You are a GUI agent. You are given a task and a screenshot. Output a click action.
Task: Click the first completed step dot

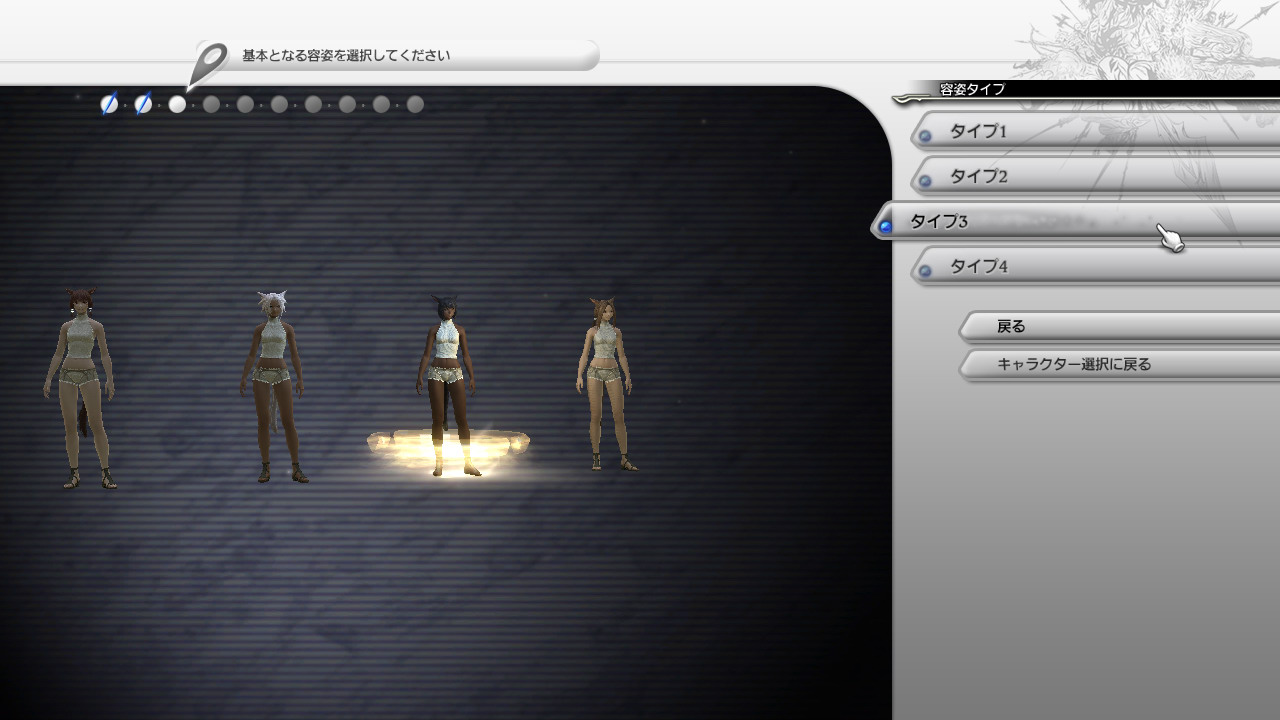click(x=109, y=104)
